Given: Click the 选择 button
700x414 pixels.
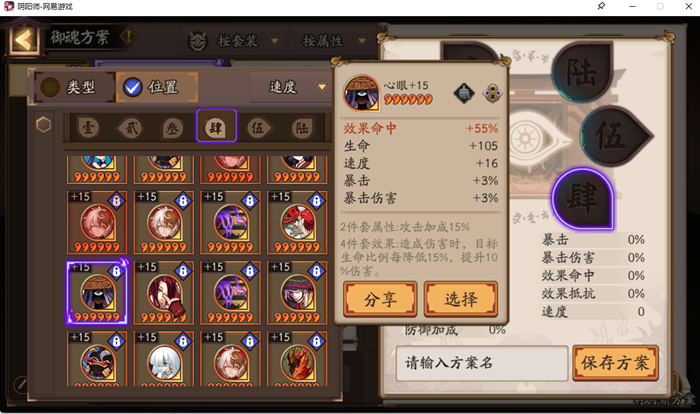Looking at the screenshot, I should (x=461, y=299).
